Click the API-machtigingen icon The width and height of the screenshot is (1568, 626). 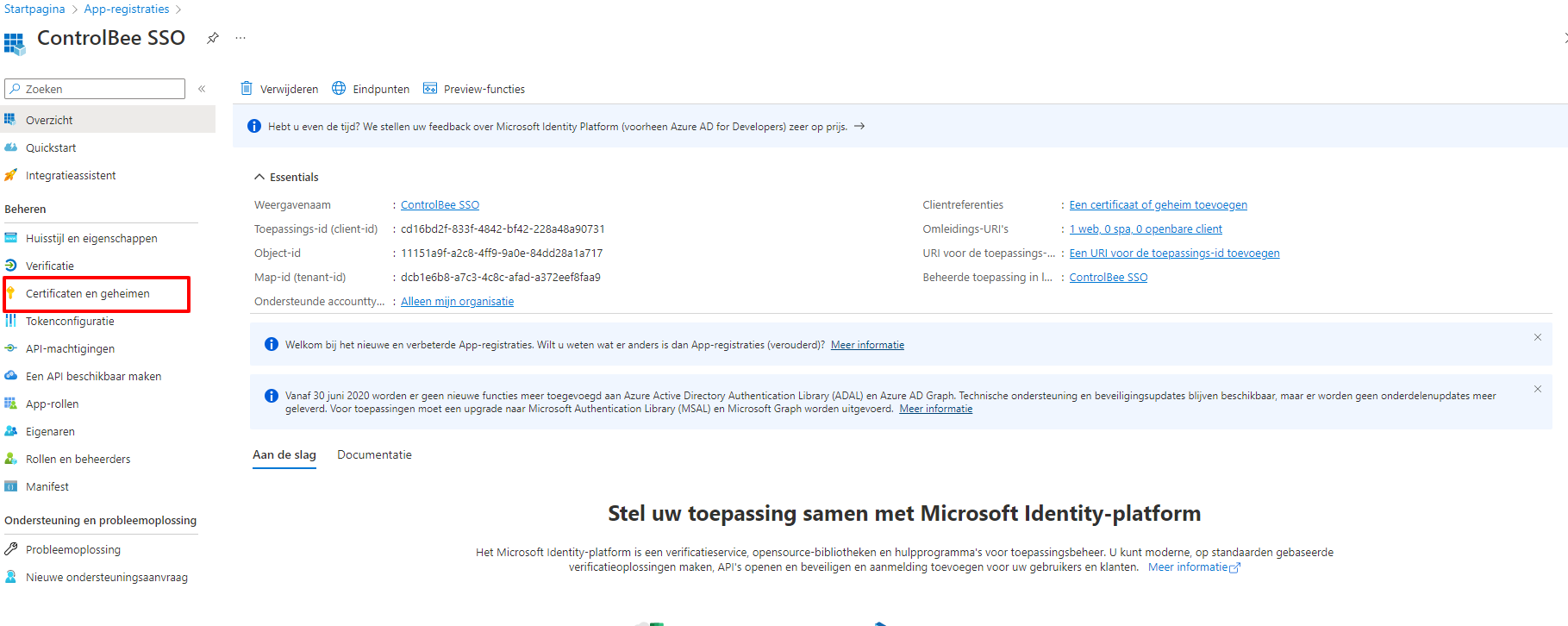pyautogui.click(x=10, y=348)
